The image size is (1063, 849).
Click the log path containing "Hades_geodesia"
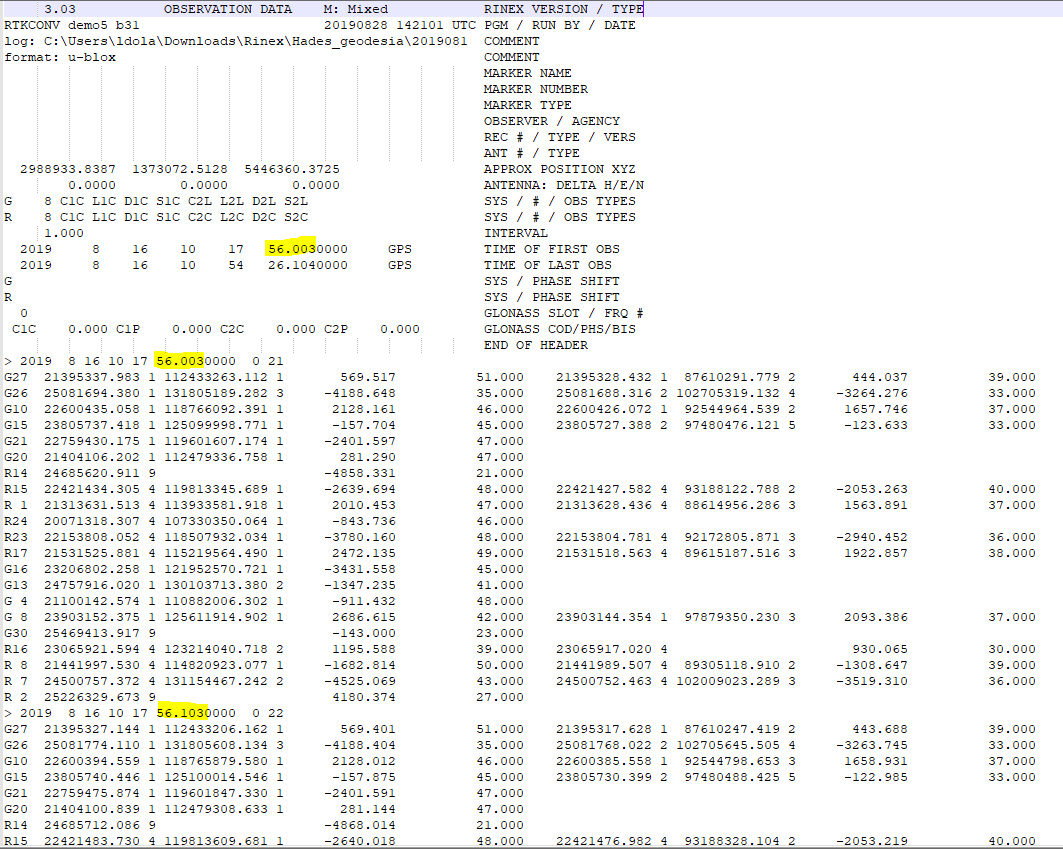click(236, 41)
